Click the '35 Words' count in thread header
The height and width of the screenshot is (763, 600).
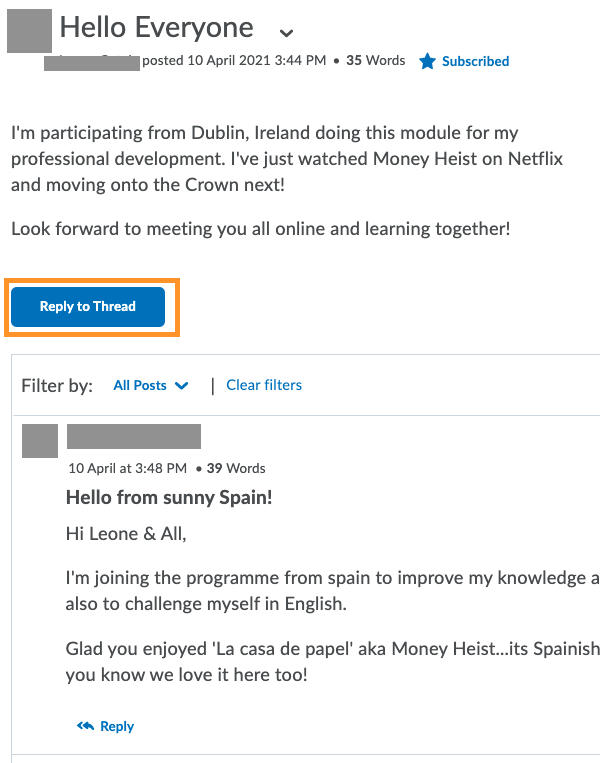coord(376,61)
